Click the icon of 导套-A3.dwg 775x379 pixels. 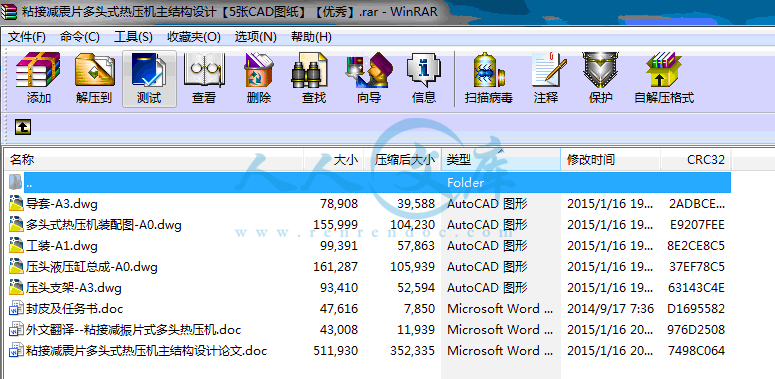click(x=16, y=203)
